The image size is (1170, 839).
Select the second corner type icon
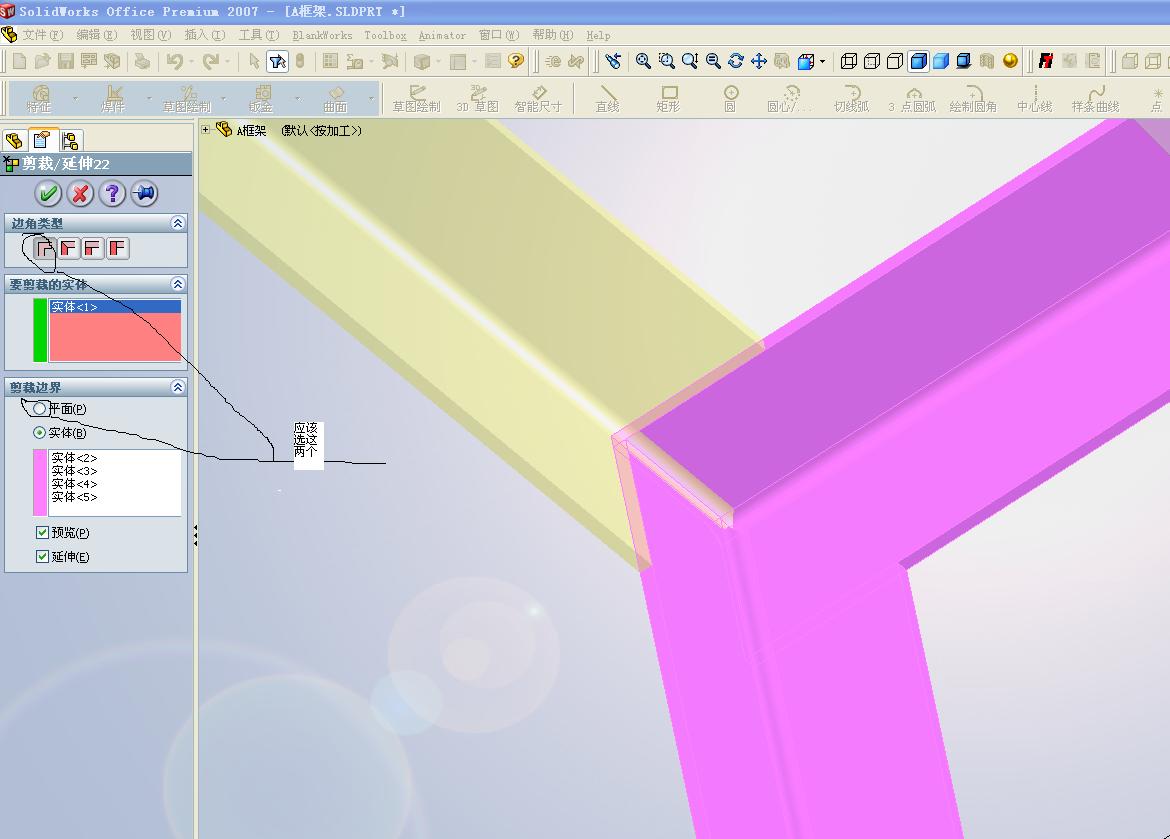(x=69, y=248)
